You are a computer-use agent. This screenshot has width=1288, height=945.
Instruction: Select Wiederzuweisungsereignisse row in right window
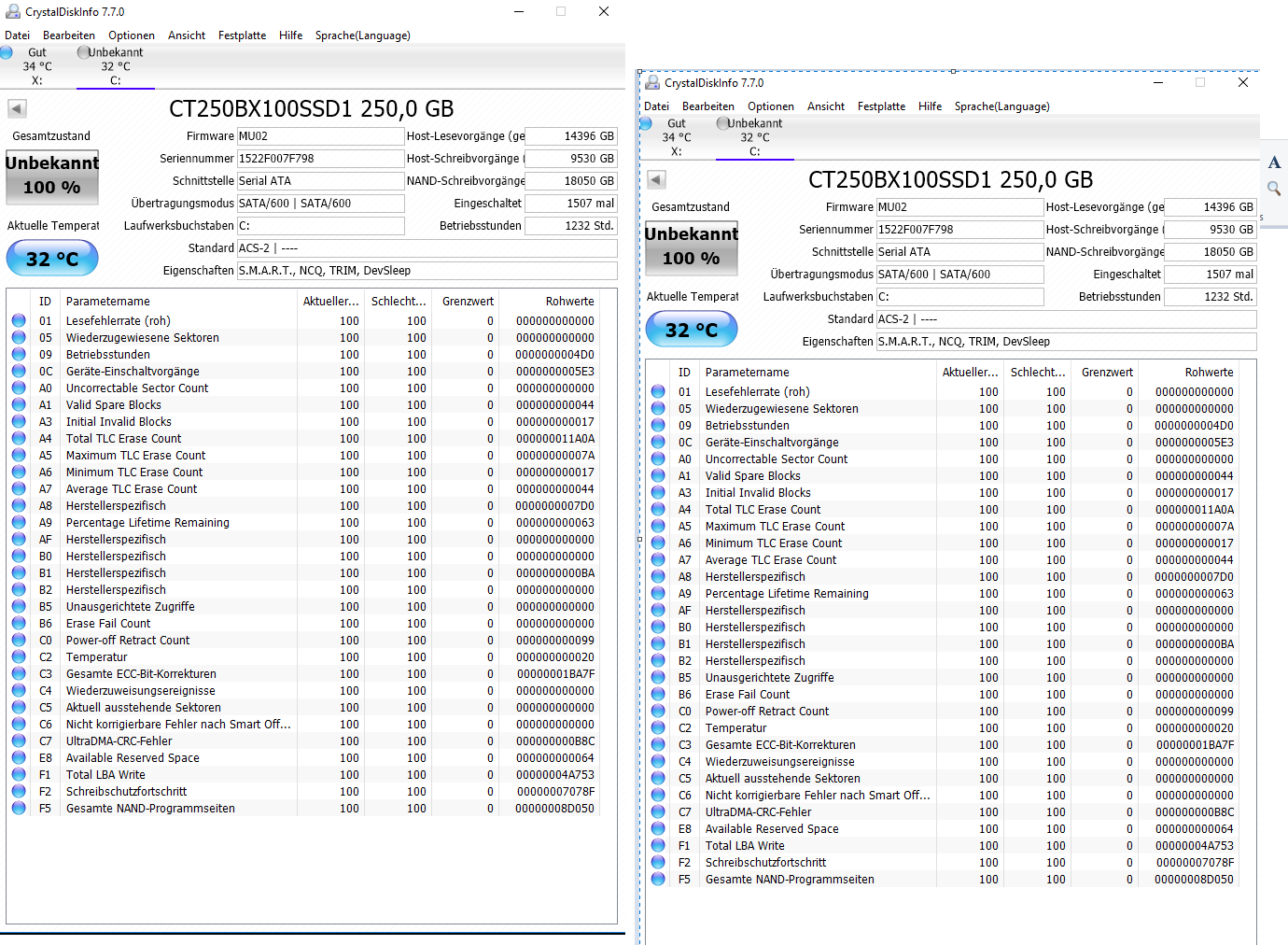[x=943, y=761]
